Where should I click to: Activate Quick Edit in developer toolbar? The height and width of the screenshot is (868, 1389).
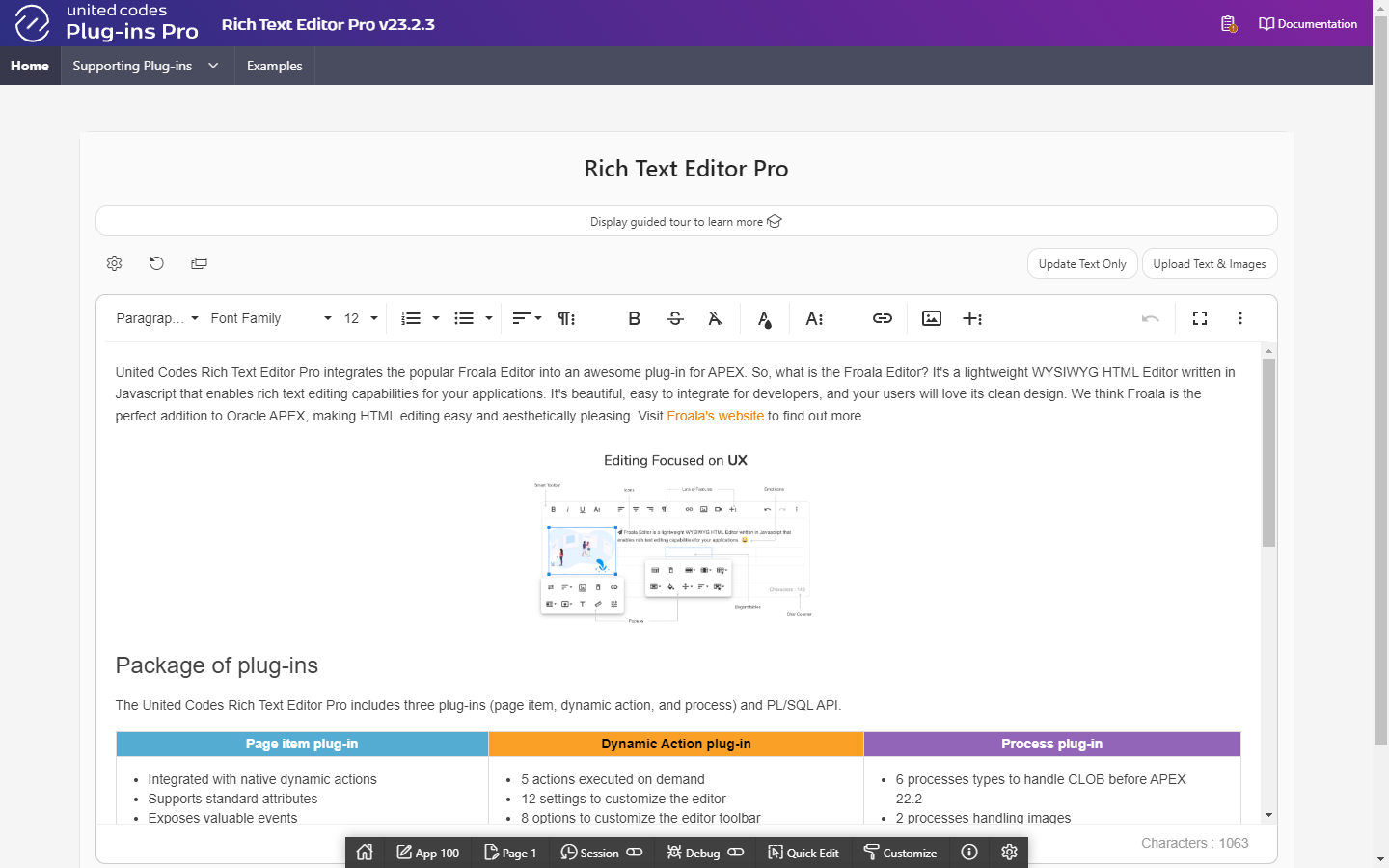click(x=803, y=853)
